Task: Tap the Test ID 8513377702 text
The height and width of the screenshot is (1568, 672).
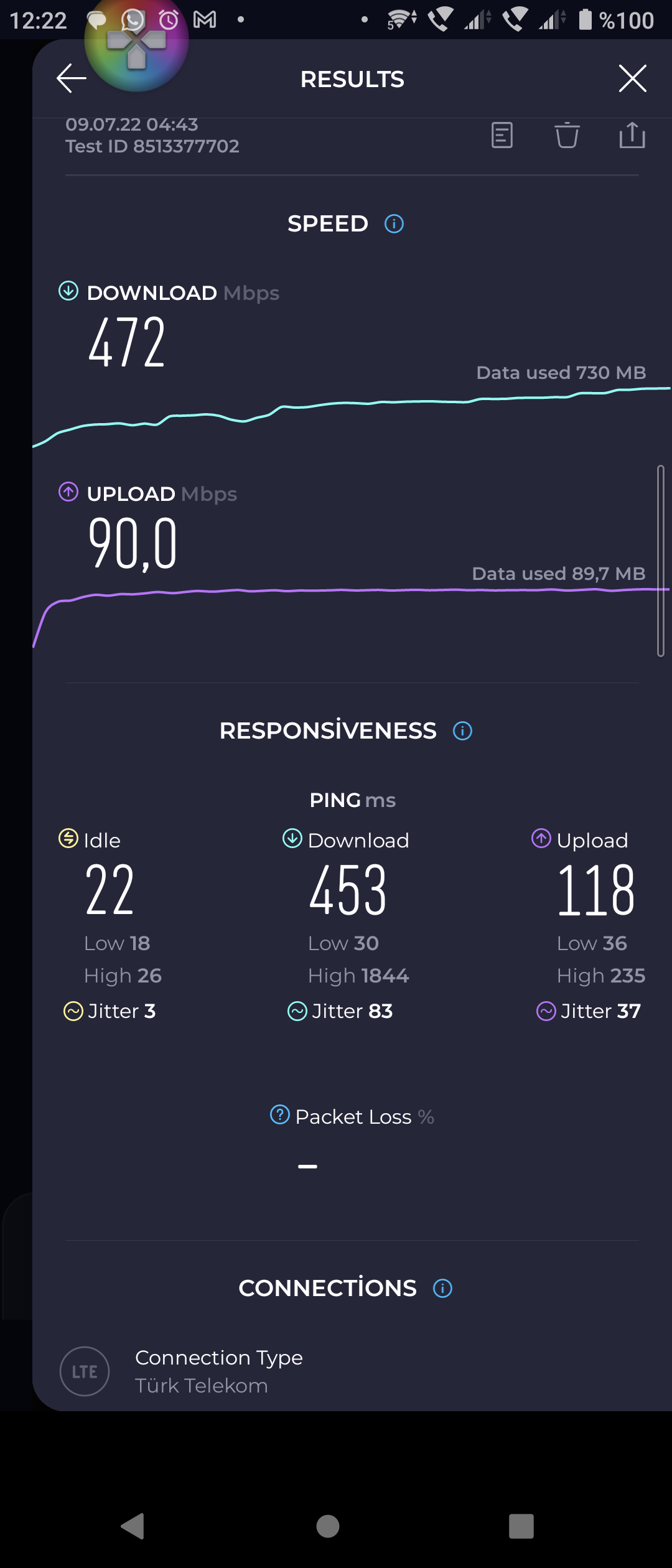Action: coord(152,146)
